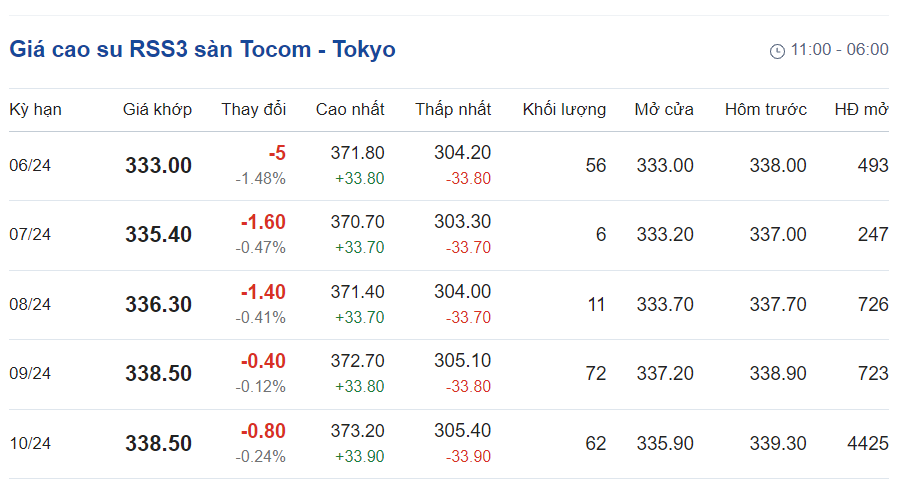Select the "Mở cửa" column header
Image resolution: width=904 pixels, height=490 pixels.
coord(664,110)
